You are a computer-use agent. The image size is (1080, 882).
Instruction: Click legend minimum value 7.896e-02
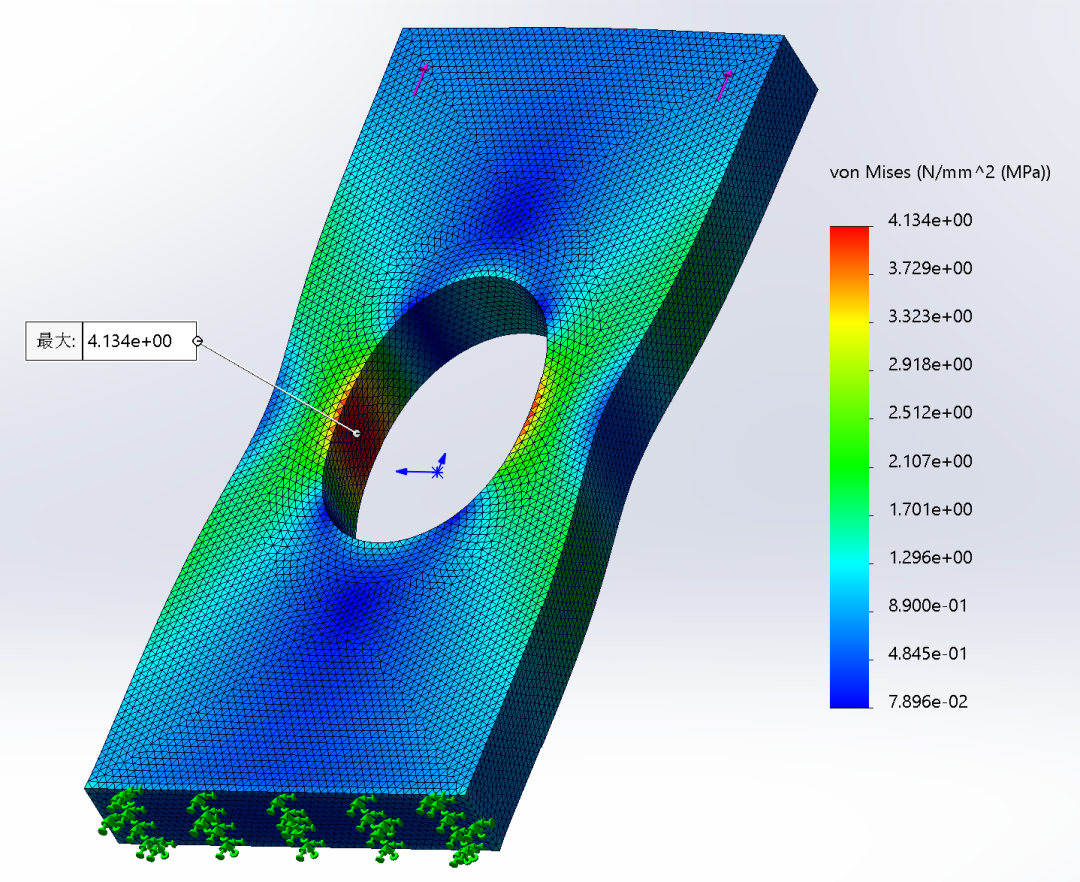click(928, 702)
